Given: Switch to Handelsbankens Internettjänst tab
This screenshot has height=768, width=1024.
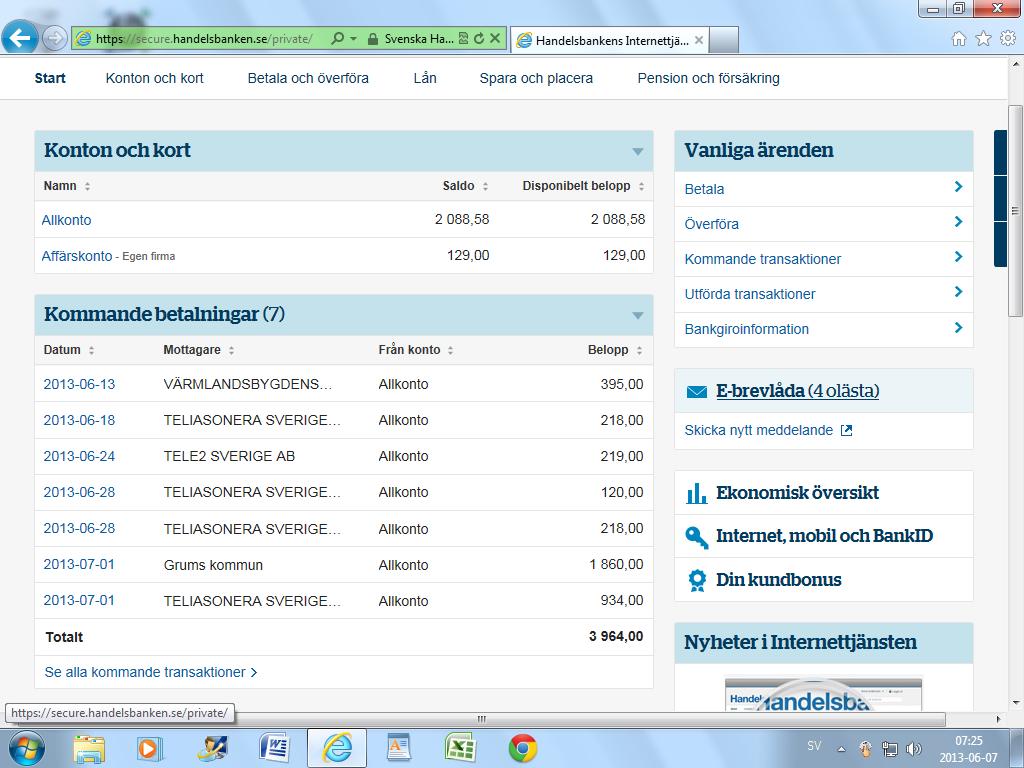Looking at the screenshot, I should point(609,40).
